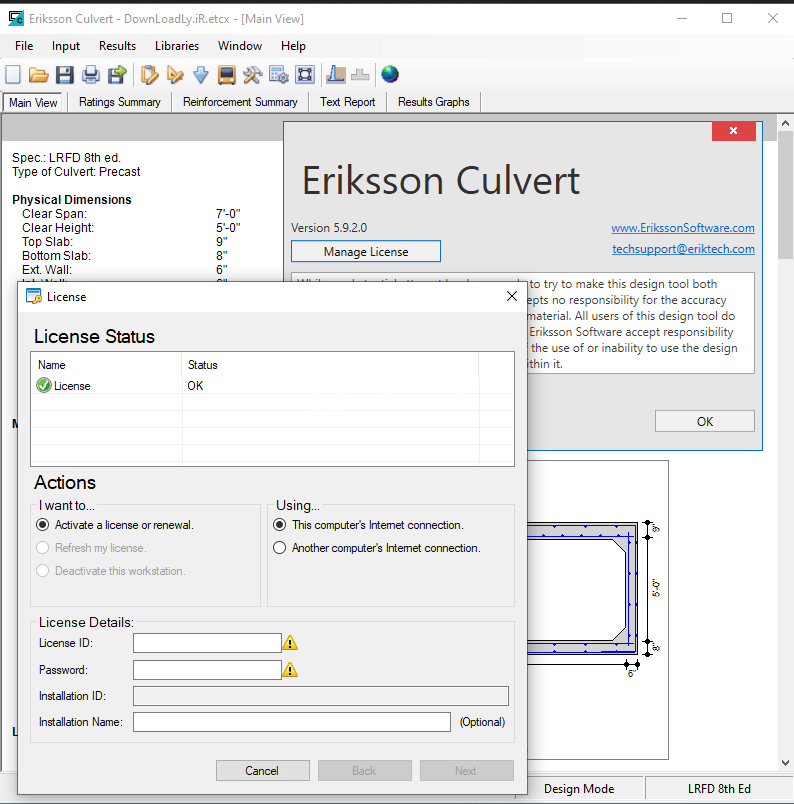Image resolution: width=794 pixels, height=804 pixels.
Task: Click the clipboard with pencil toolbar icon
Action: (149, 75)
